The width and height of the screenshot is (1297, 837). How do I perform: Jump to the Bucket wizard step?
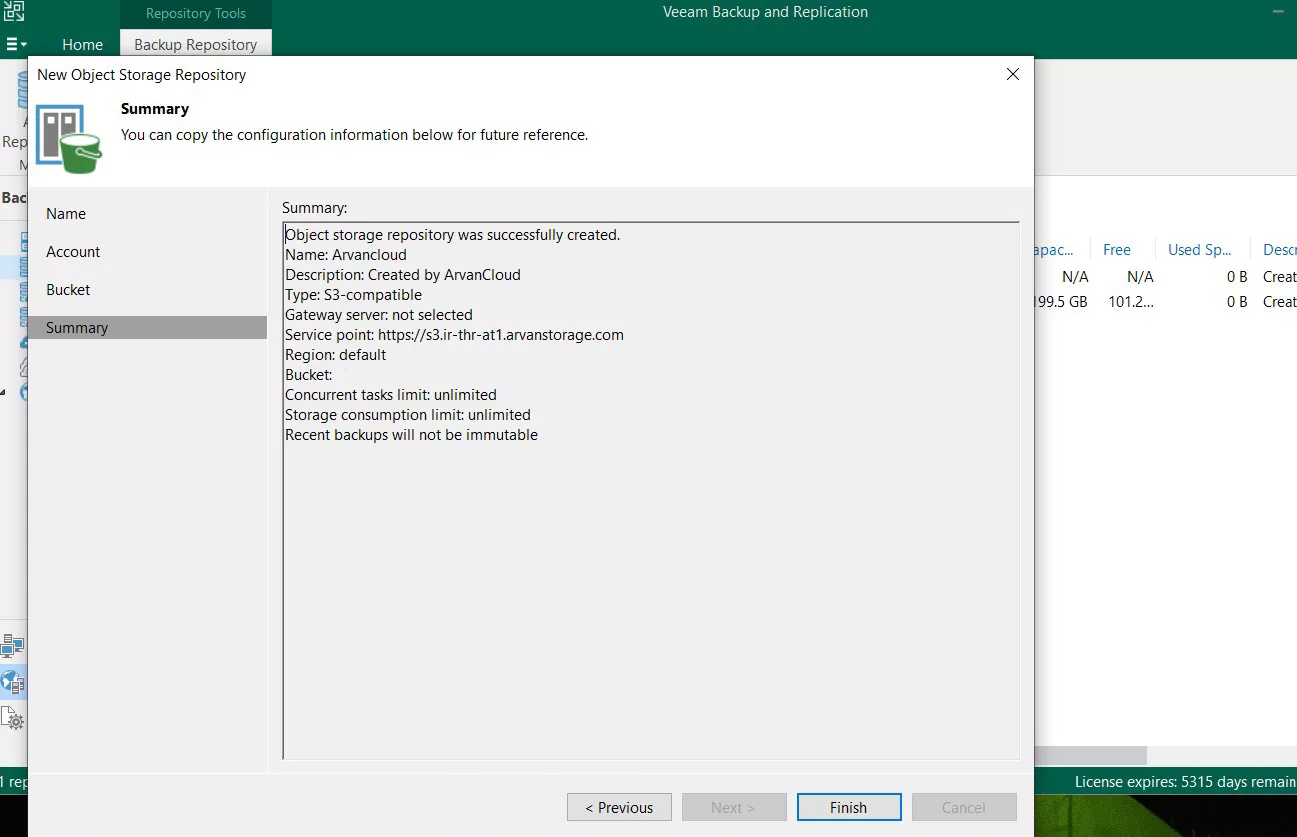tap(68, 290)
